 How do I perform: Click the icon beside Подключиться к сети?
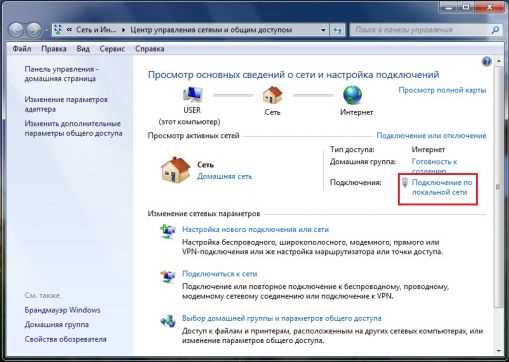pyautogui.click(x=168, y=276)
